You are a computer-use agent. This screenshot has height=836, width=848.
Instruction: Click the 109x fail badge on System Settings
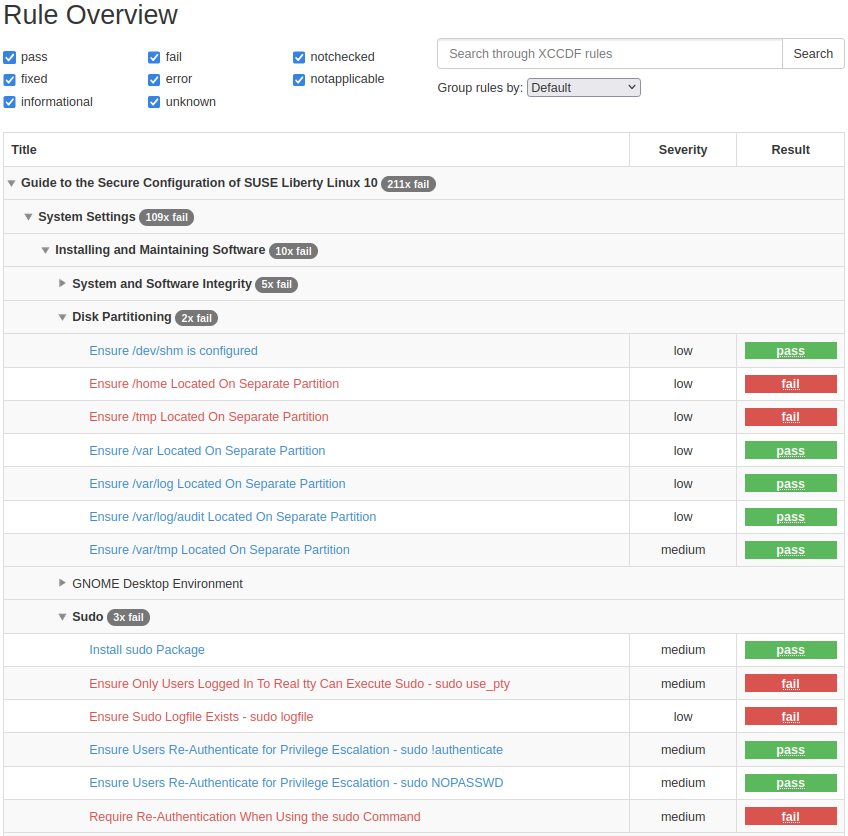pyautogui.click(x=166, y=217)
